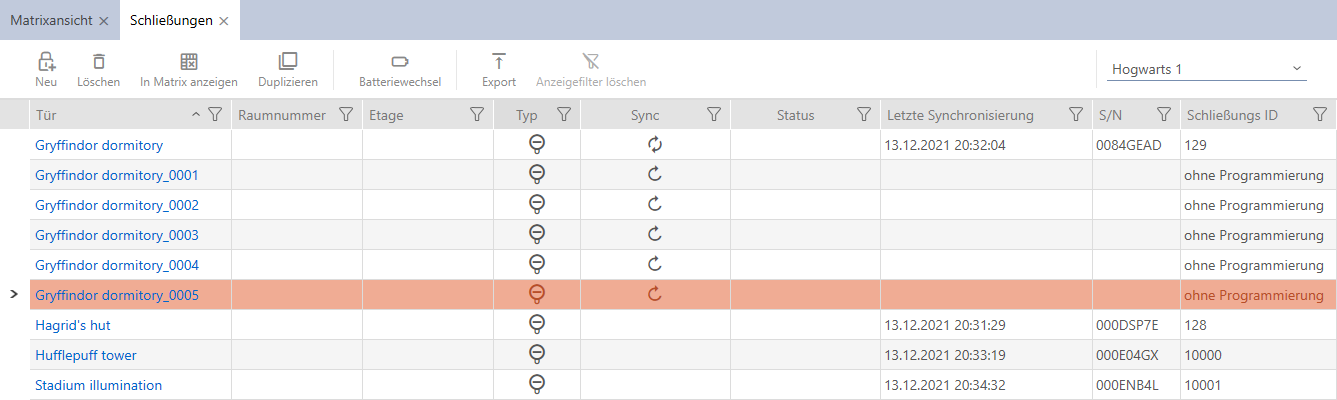Open the Schließungs ID column filter
The height and width of the screenshot is (400, 1337).
(x=1319, y=115)
